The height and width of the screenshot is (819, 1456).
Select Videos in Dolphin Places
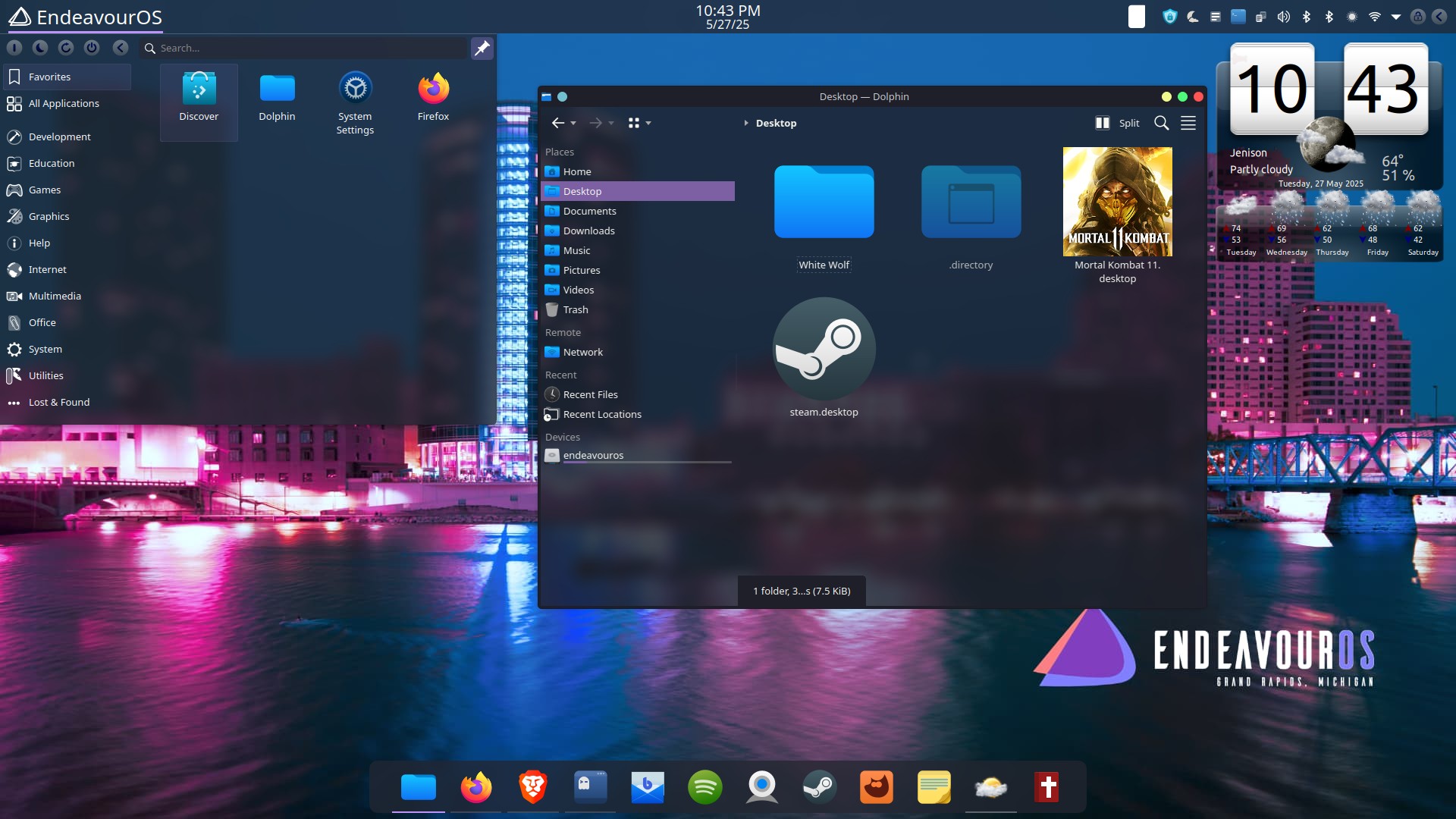[x=638, y=290]
